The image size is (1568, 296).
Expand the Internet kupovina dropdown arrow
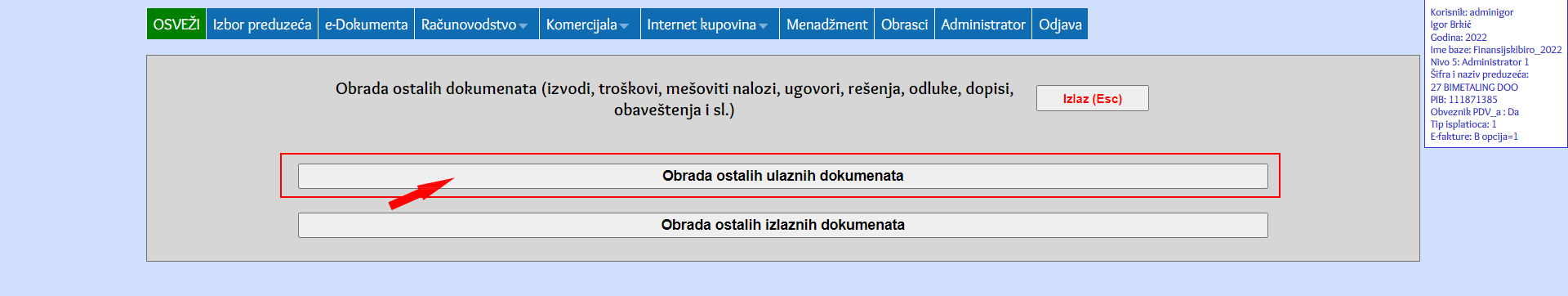tap(764, 26)
